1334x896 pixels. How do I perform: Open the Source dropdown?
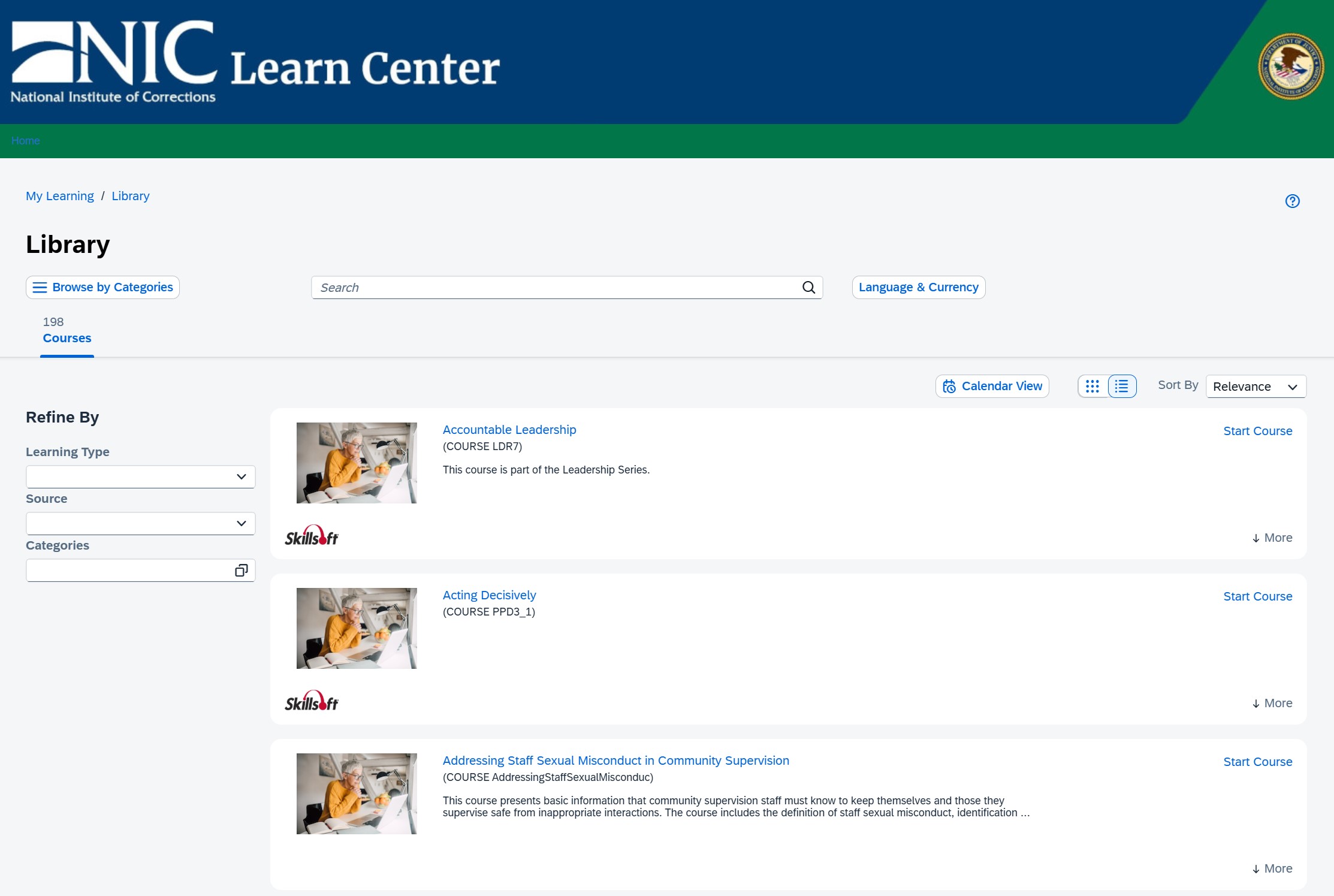(141, 523)
